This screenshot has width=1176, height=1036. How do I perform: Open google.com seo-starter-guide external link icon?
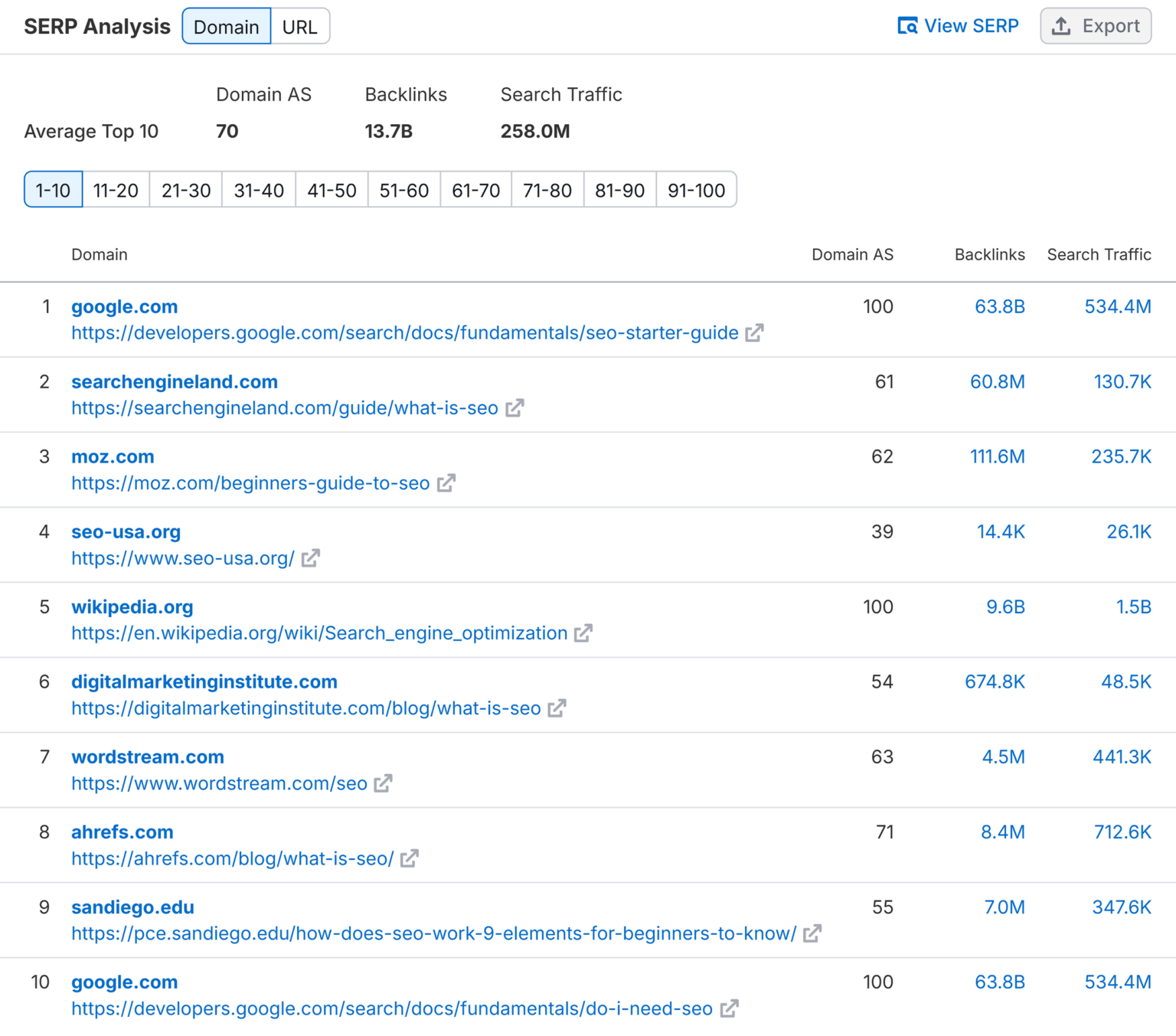755,332
